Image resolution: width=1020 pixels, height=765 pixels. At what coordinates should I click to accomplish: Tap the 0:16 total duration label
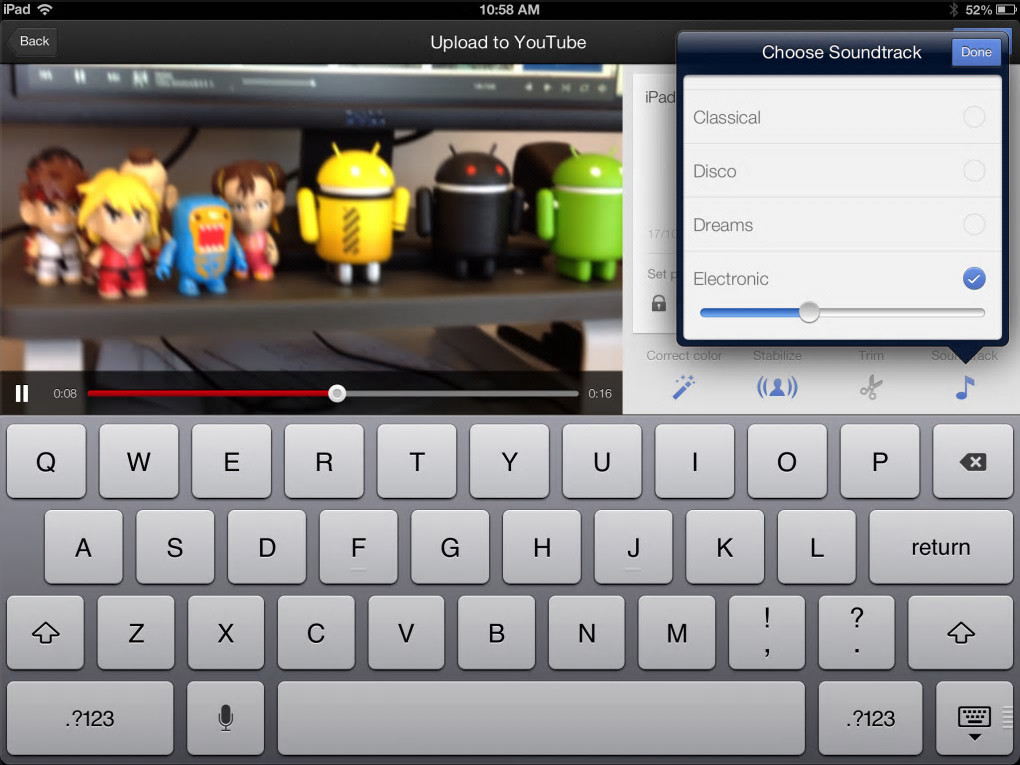pos(600,394)
